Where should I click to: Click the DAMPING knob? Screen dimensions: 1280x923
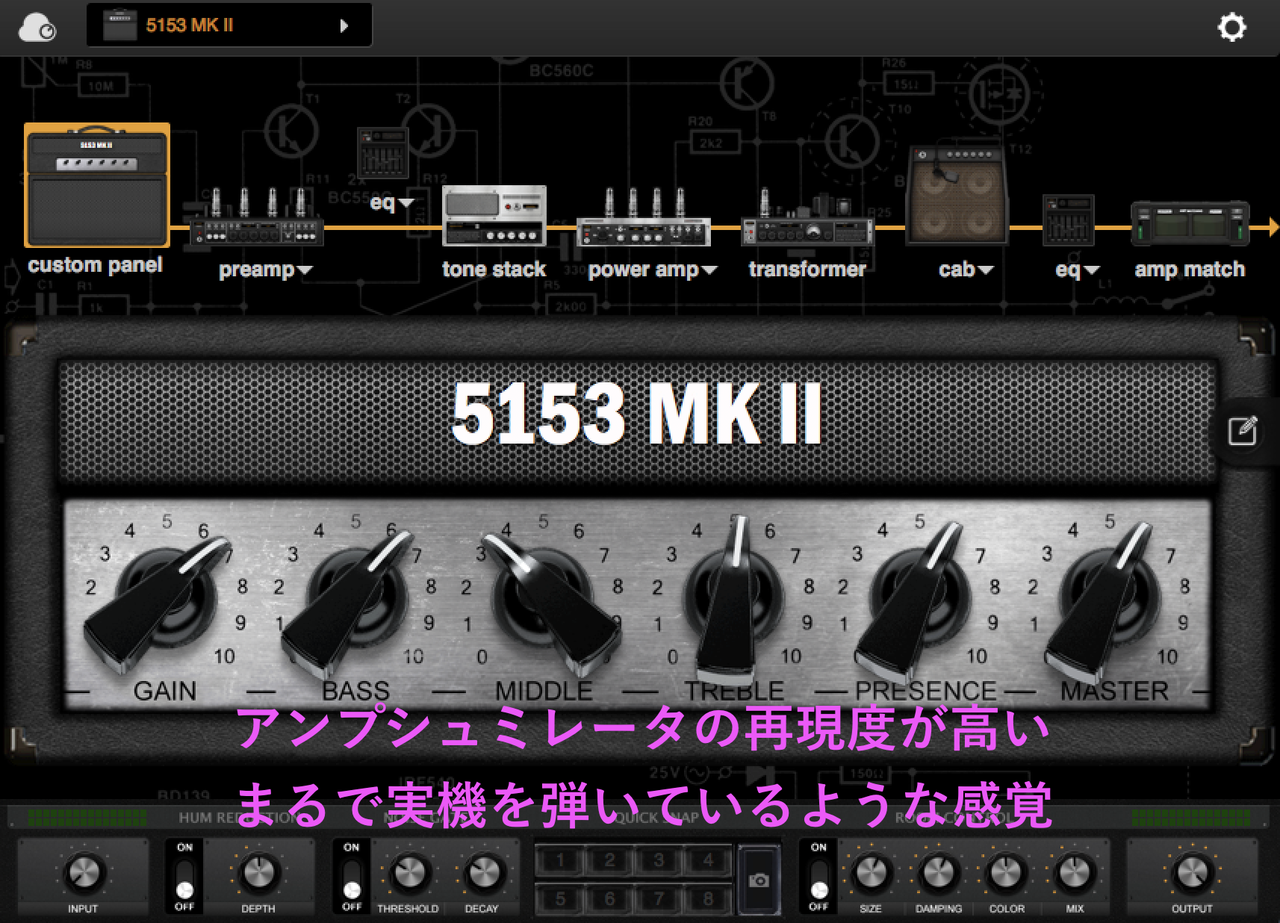coord(939,873)
